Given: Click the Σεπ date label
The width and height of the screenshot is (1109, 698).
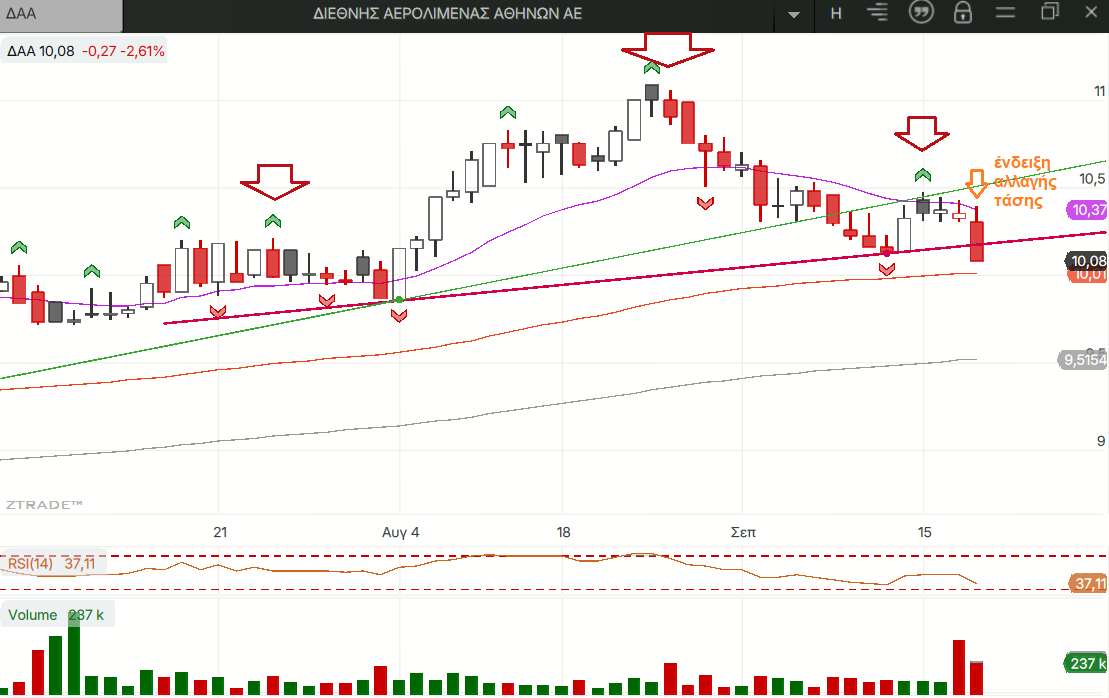Looking at the screenshot, I should tap(743, 532).
